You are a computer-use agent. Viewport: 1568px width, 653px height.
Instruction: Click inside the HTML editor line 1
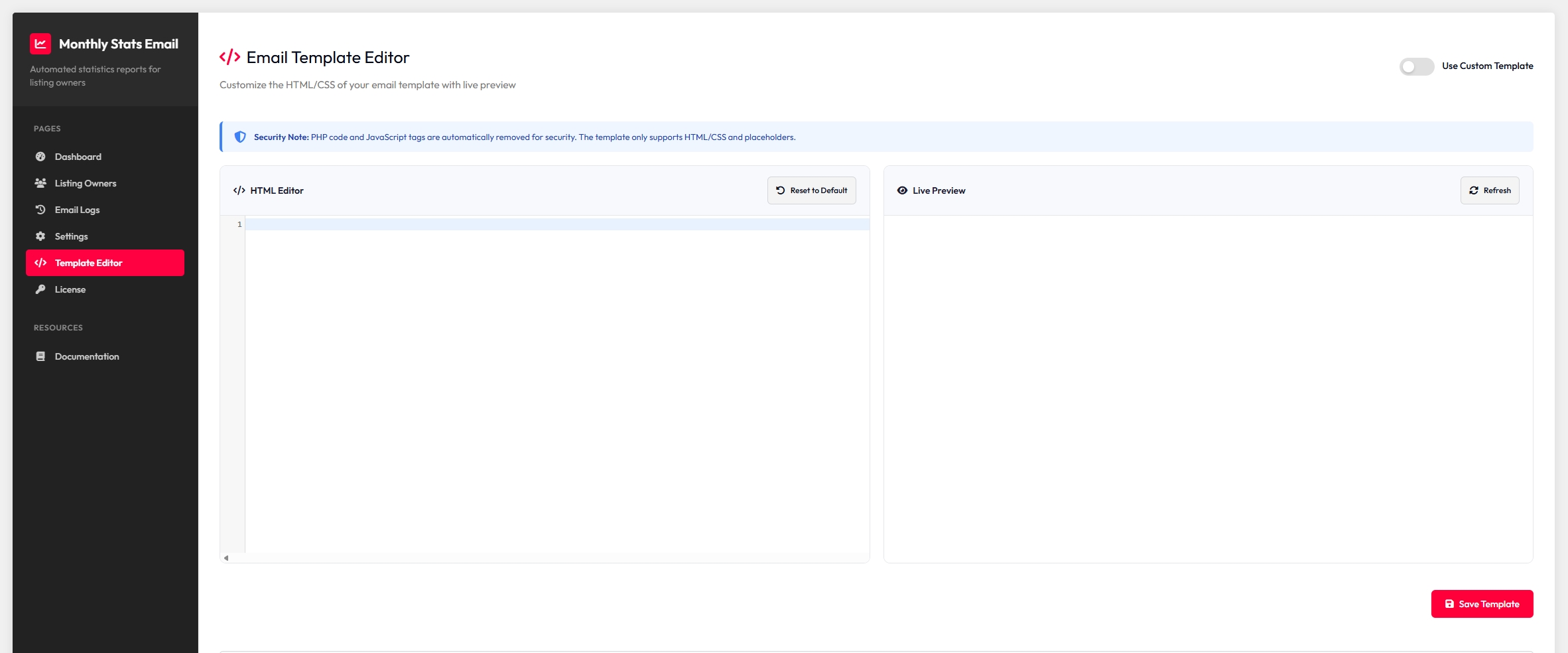pyautogui.click(x=557, y=224)
